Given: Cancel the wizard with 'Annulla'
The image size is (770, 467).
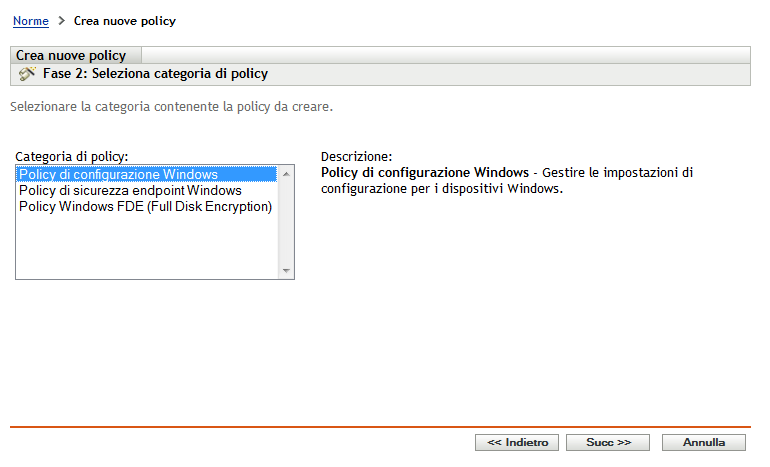Looking at the screenshot, I should [x=704, y=442].
